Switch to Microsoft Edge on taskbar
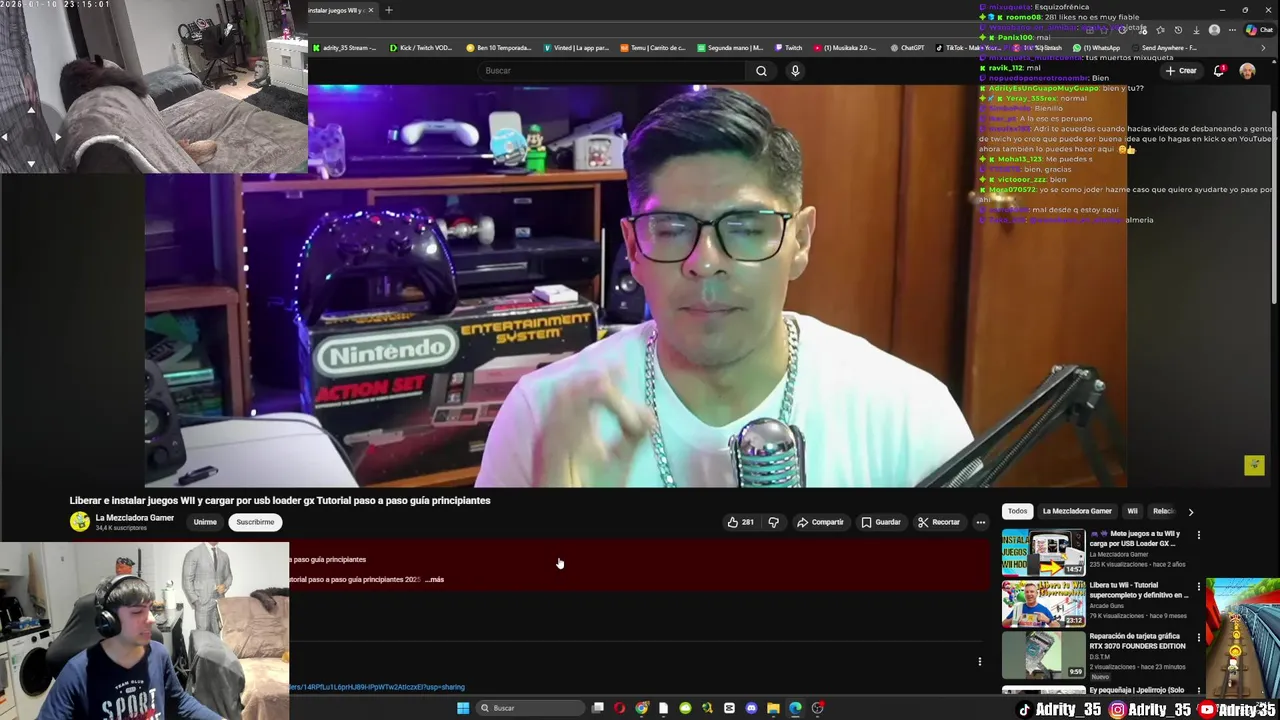The width and height of the screenshot is (1280, 720). pos(795,708)
